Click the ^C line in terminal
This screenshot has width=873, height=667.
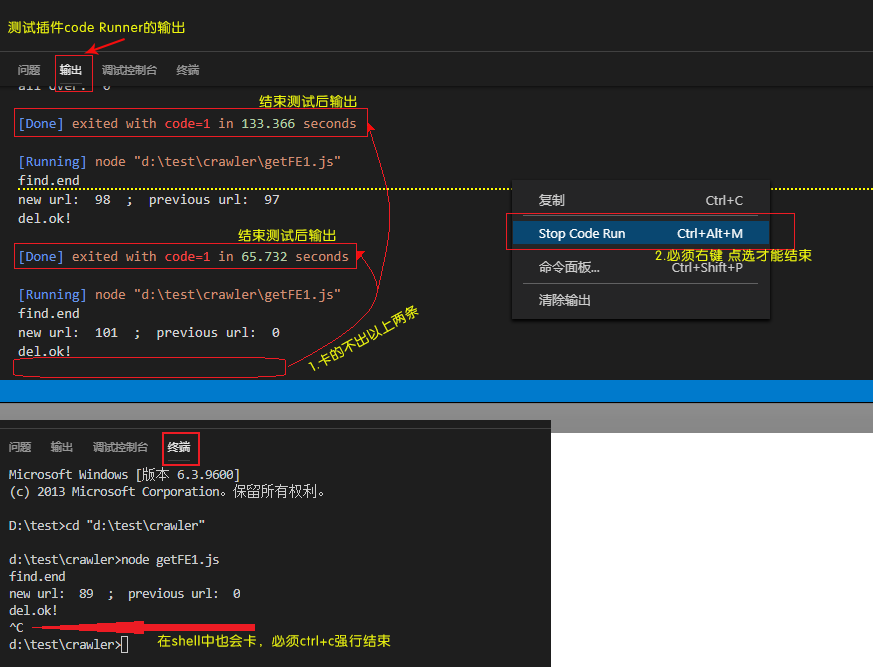point(16,628)
